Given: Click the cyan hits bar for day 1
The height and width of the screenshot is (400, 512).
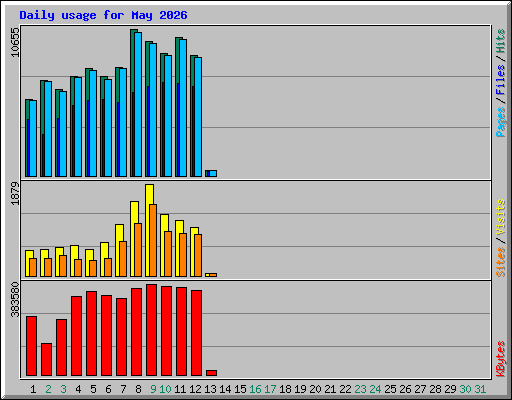Looking at the screenshot, I should point(33,138).
